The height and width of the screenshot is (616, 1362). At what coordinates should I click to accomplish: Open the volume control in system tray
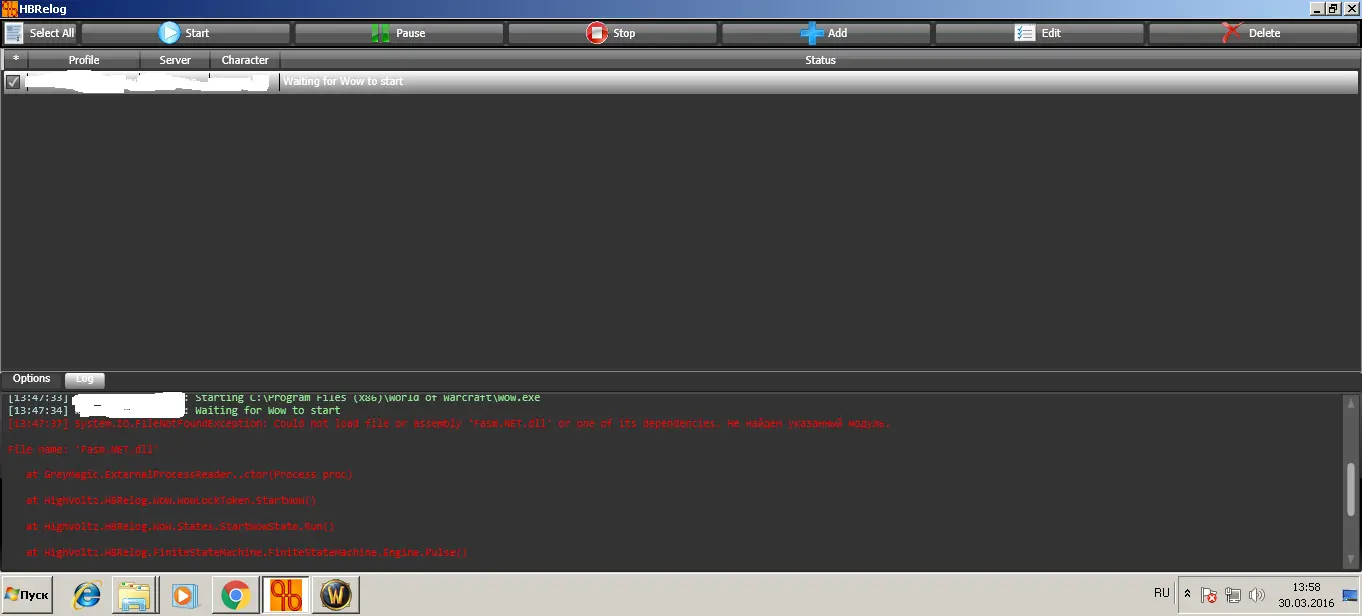(x=1257, y=595)
